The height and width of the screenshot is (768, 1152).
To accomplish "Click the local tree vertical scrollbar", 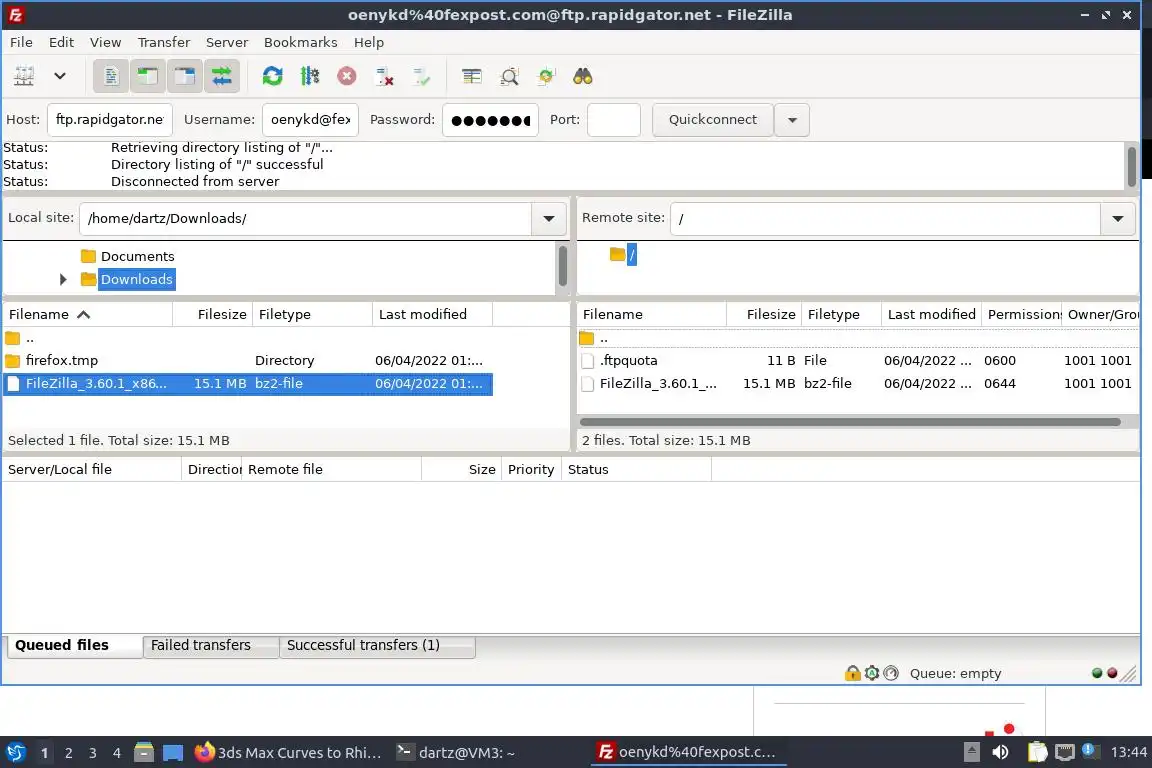I will (x=562, y=265).
